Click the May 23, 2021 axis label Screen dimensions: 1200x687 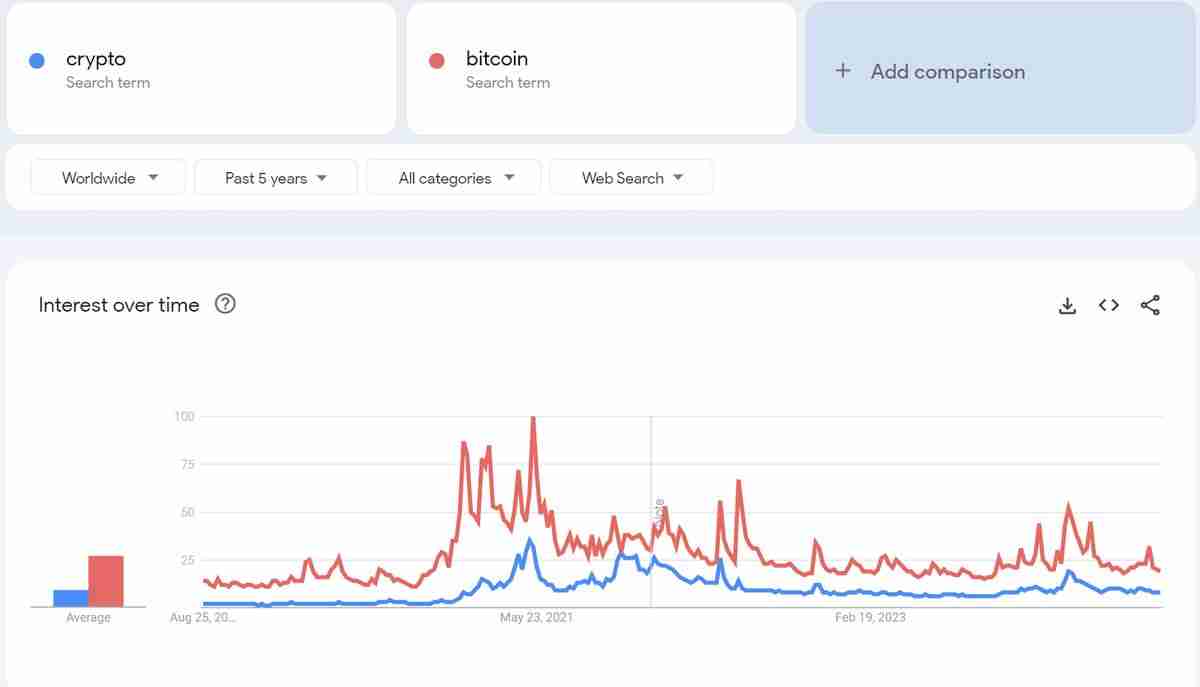click(536, 617)
